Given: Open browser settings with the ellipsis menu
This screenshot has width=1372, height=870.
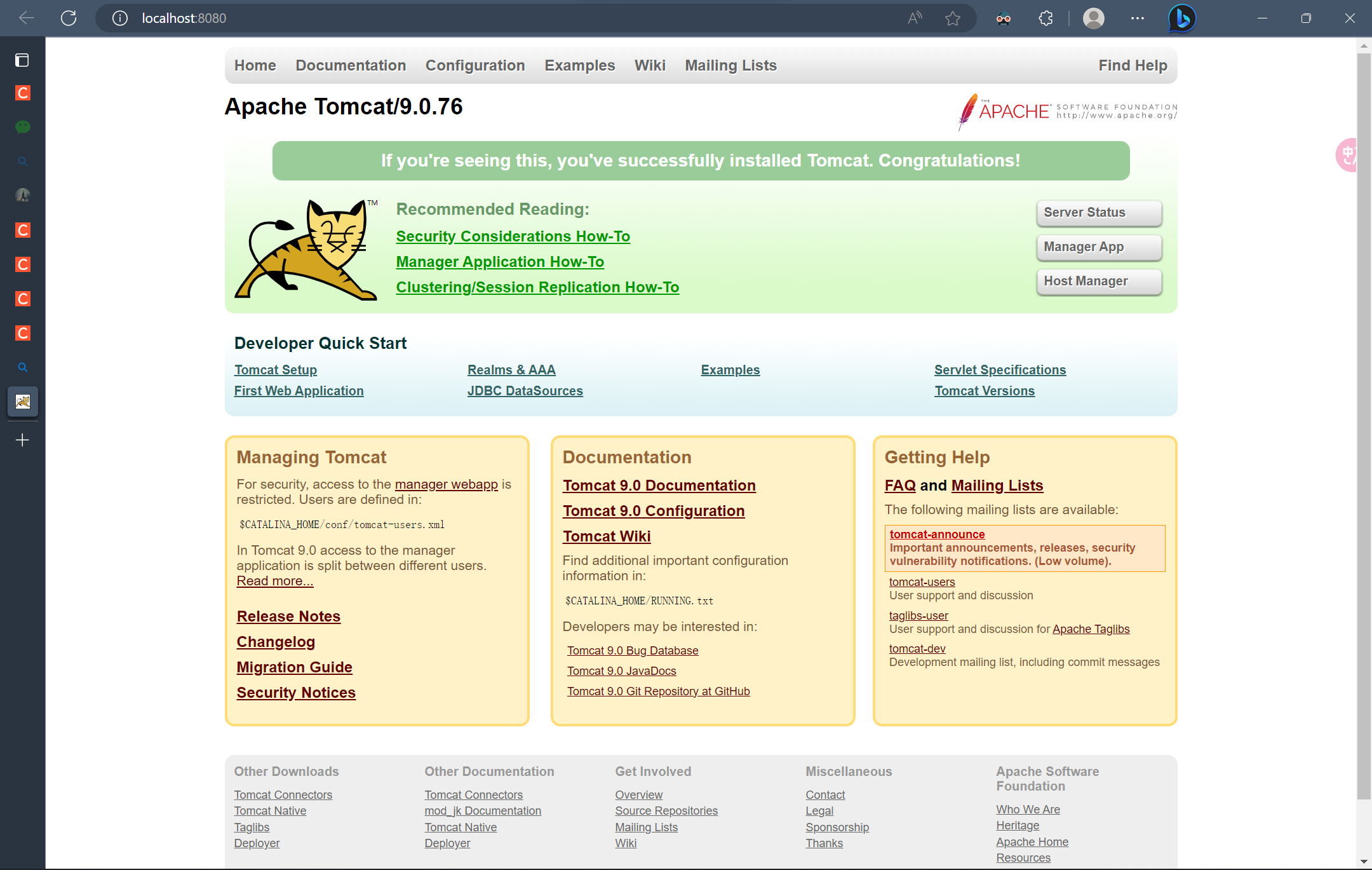Looking at the screenshot, I should pos(1137,18).
